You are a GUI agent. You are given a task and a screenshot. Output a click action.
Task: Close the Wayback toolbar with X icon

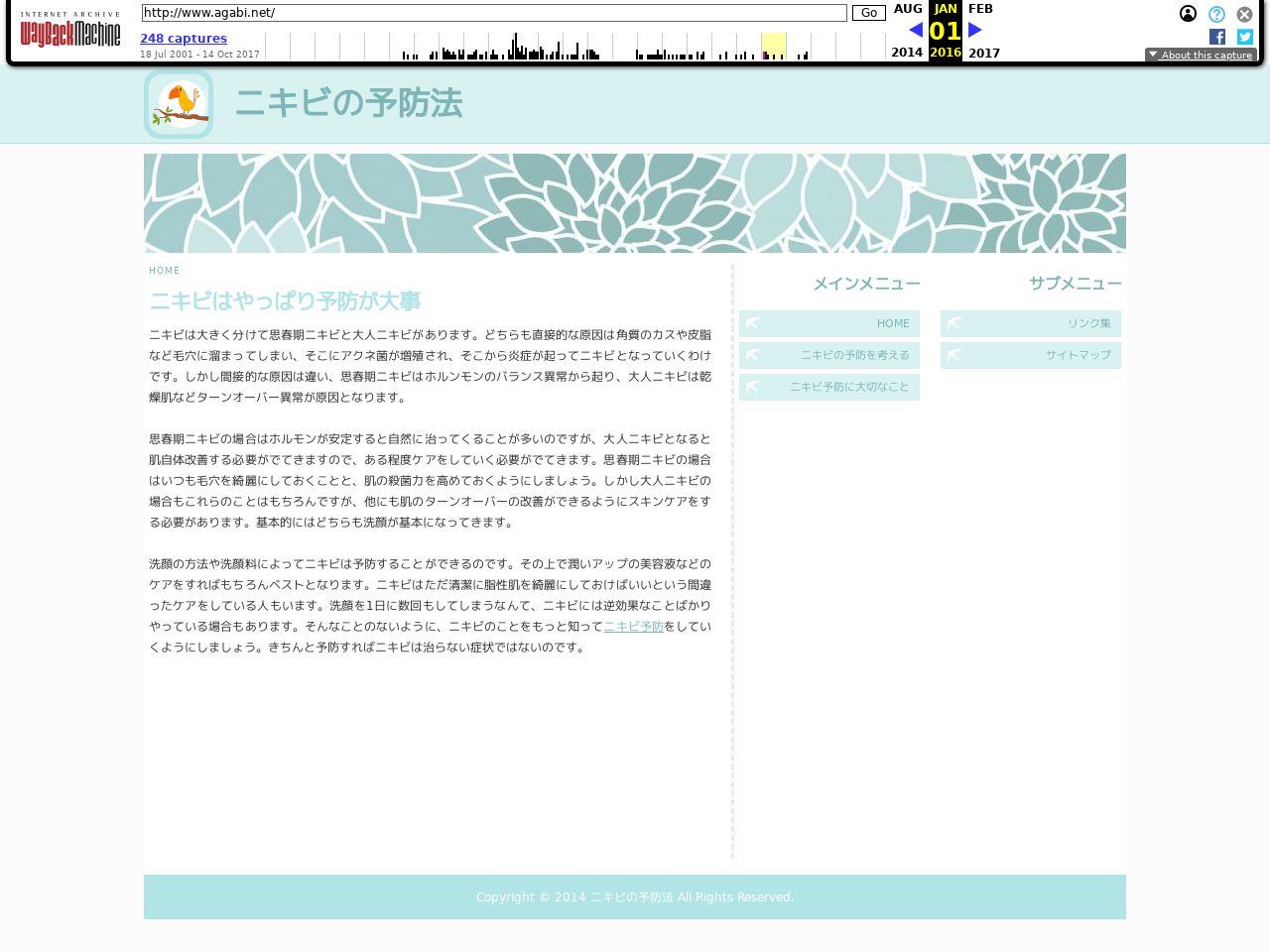click(1244, 14)
